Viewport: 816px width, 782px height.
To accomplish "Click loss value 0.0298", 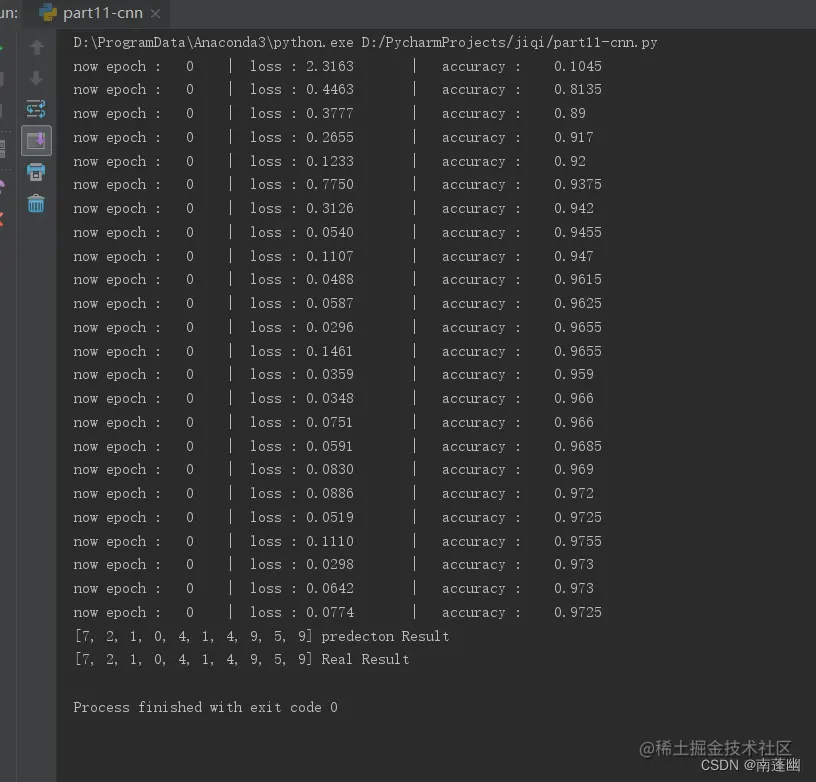I will 330,564.
